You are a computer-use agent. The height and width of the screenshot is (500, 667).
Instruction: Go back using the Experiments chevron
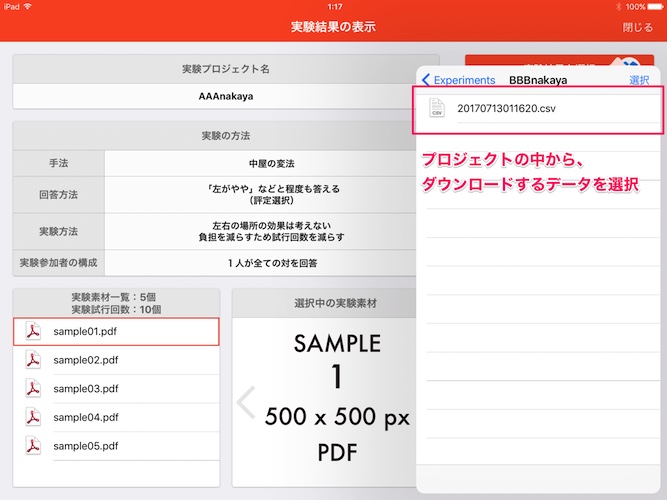pos(459,80)
